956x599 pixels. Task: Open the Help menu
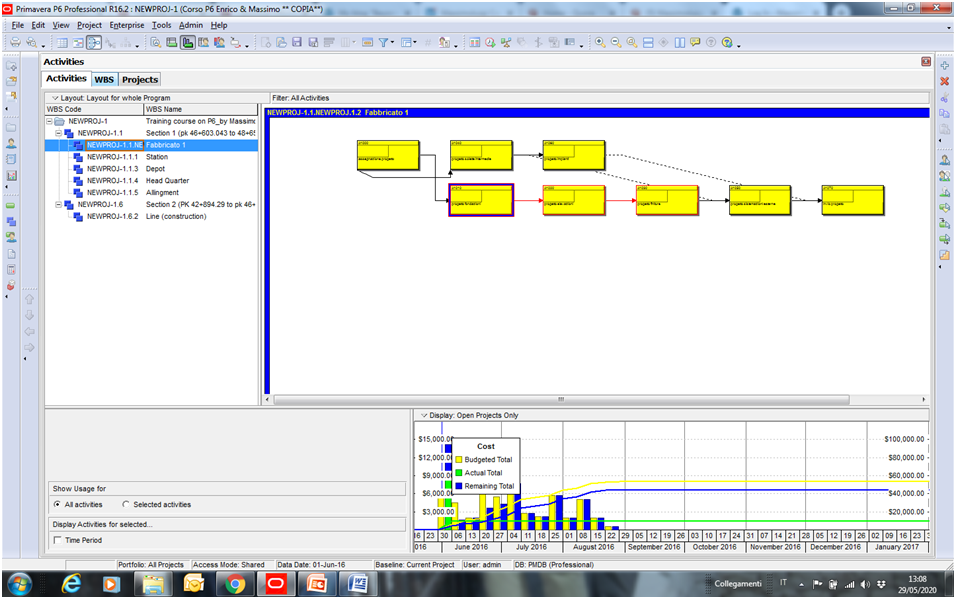219,25
